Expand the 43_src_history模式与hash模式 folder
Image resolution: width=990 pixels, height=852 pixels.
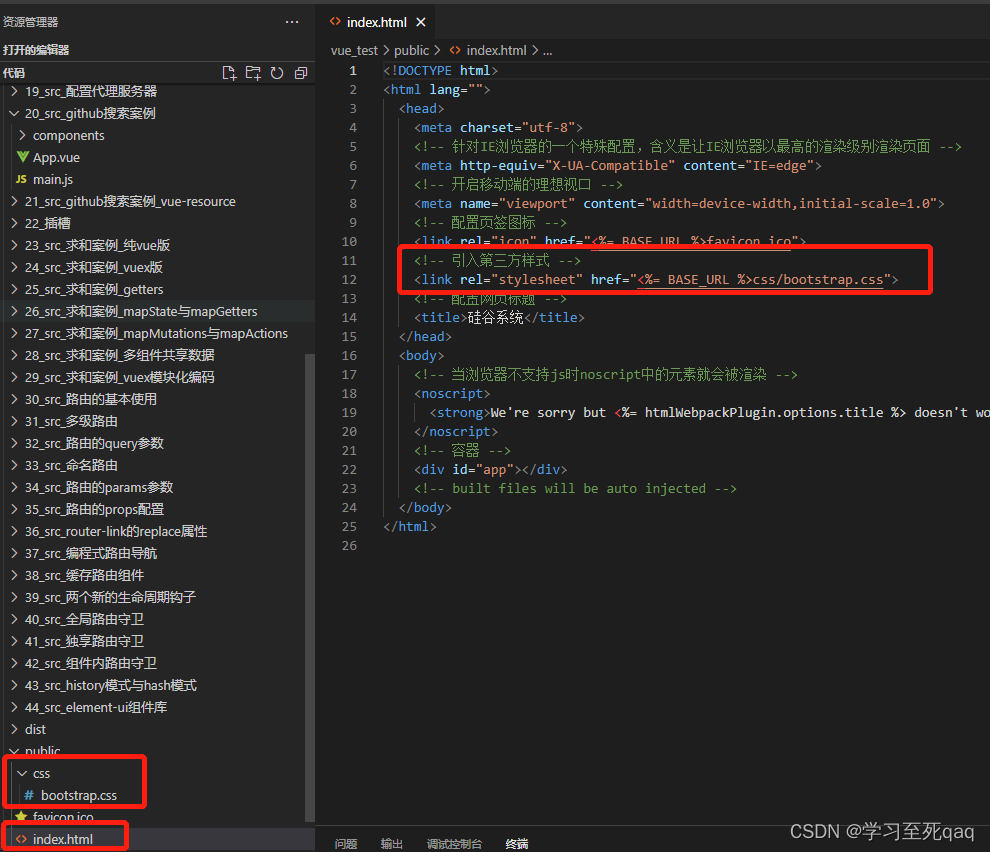point(110,685)
